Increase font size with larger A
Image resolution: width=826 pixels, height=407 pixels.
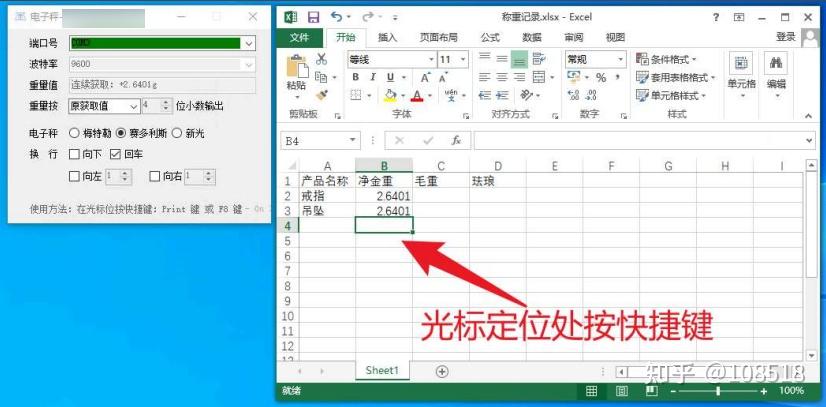[426, 77]
